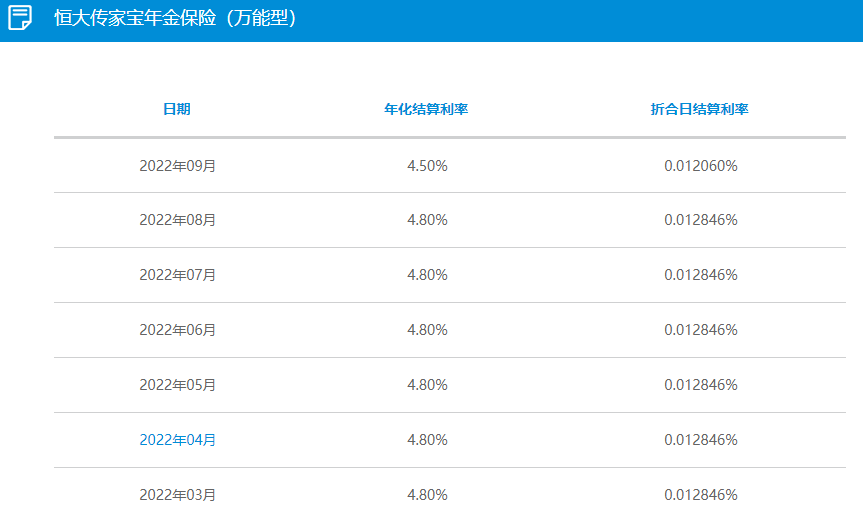This screenshot has height=513, width=863.
Task: Click the 0.012846% daily rate for 2022年05月
Action: (x=701, y=385)
